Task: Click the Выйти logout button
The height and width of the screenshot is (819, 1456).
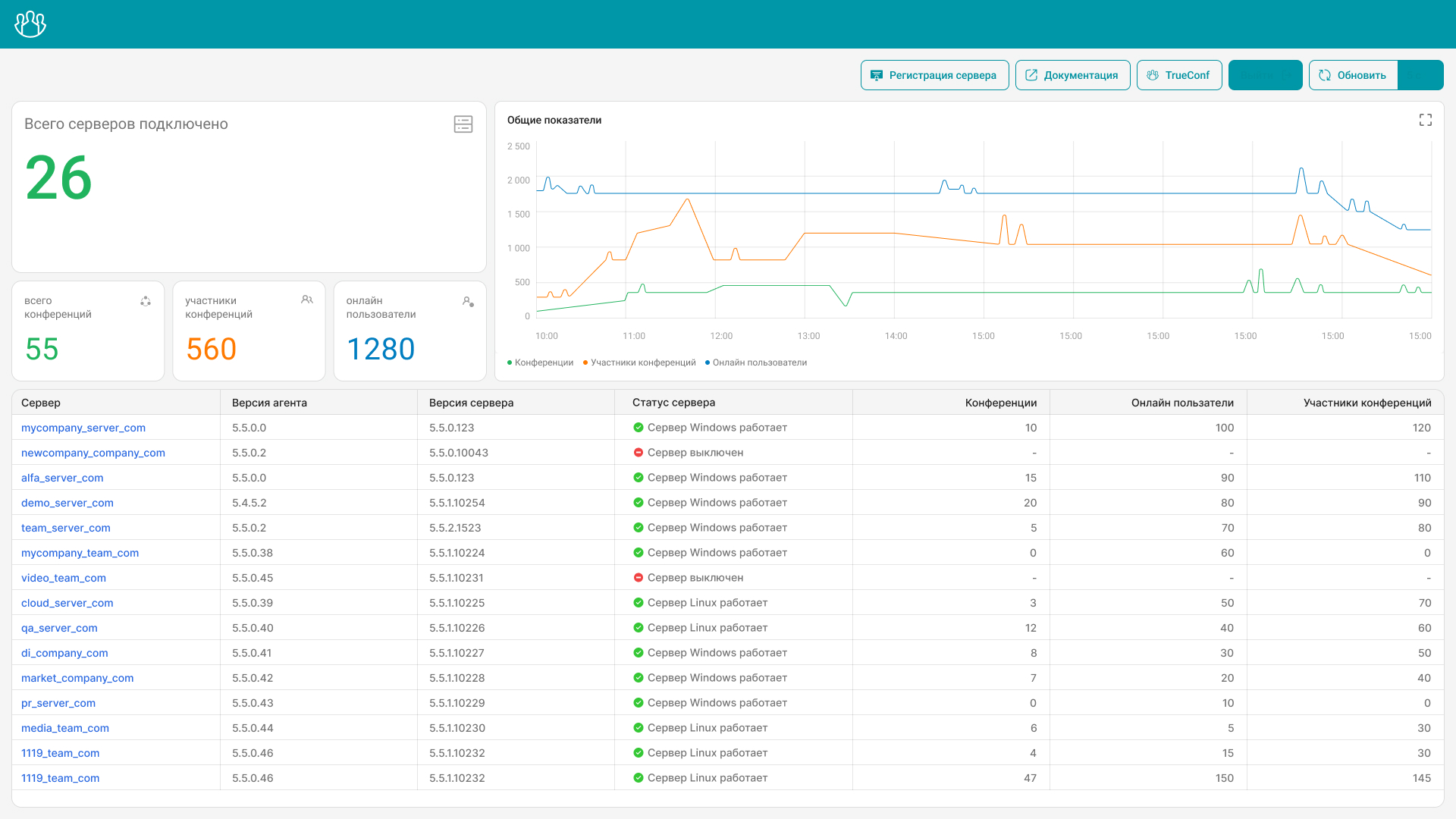Action: [x=1265, y=75]
